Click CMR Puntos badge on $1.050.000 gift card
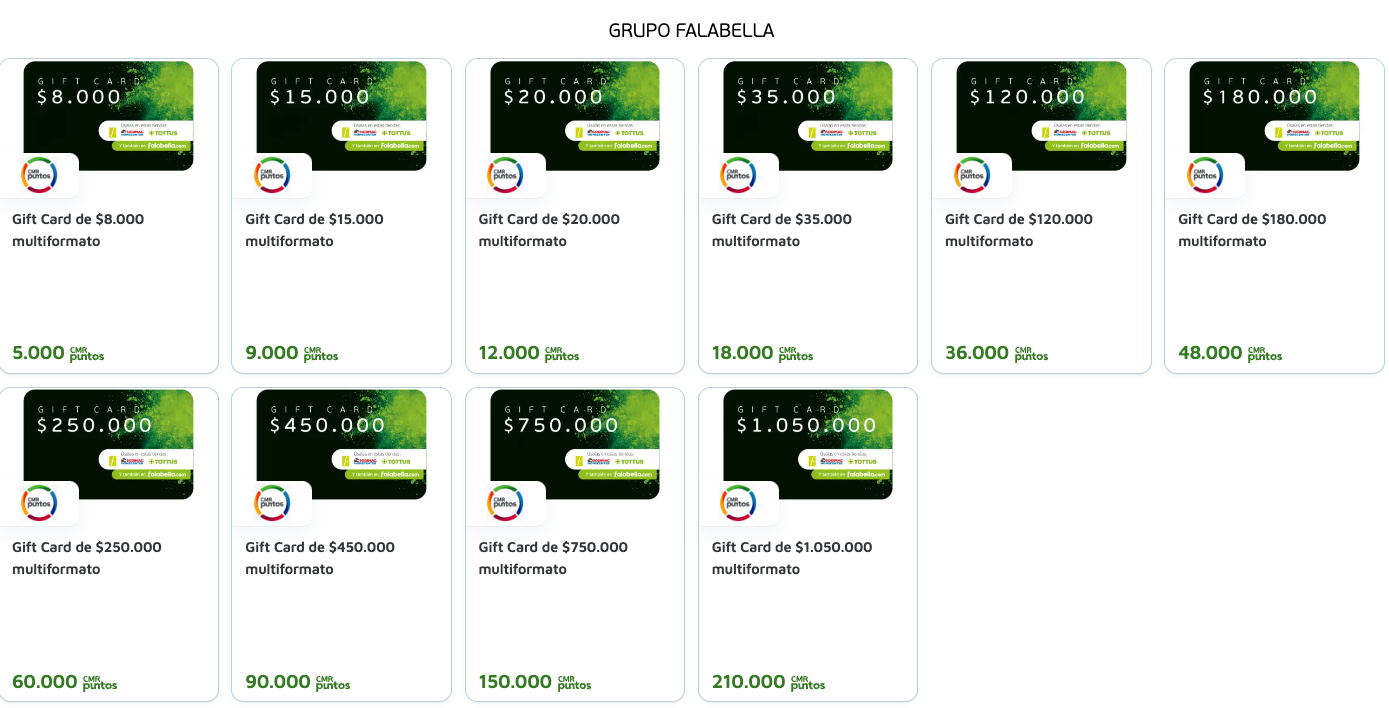Screen dimensions: 1389x708 [x=738, y=503]
